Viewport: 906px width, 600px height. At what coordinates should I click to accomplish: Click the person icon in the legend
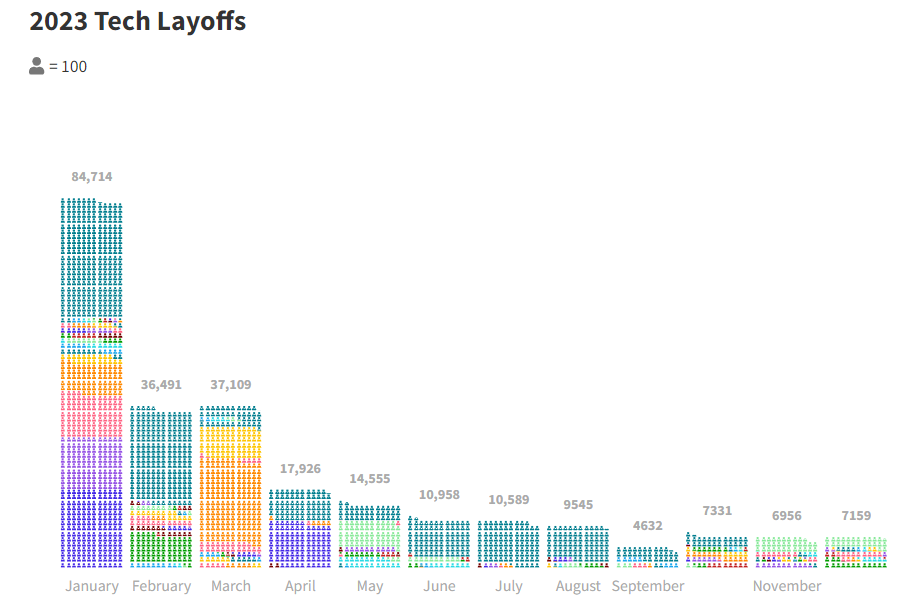36,66
